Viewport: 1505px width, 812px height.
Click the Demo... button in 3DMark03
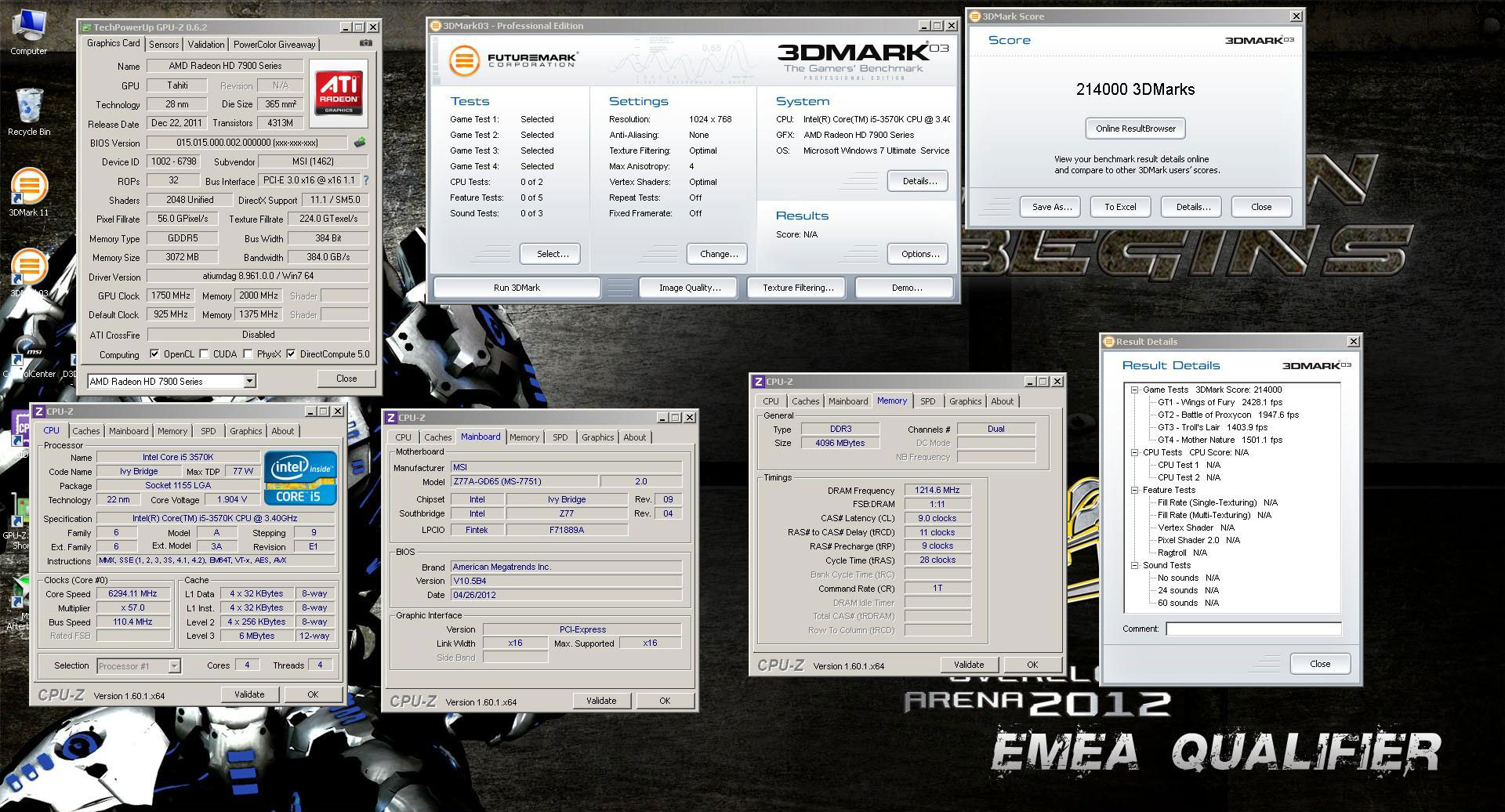tap(906, 288)
